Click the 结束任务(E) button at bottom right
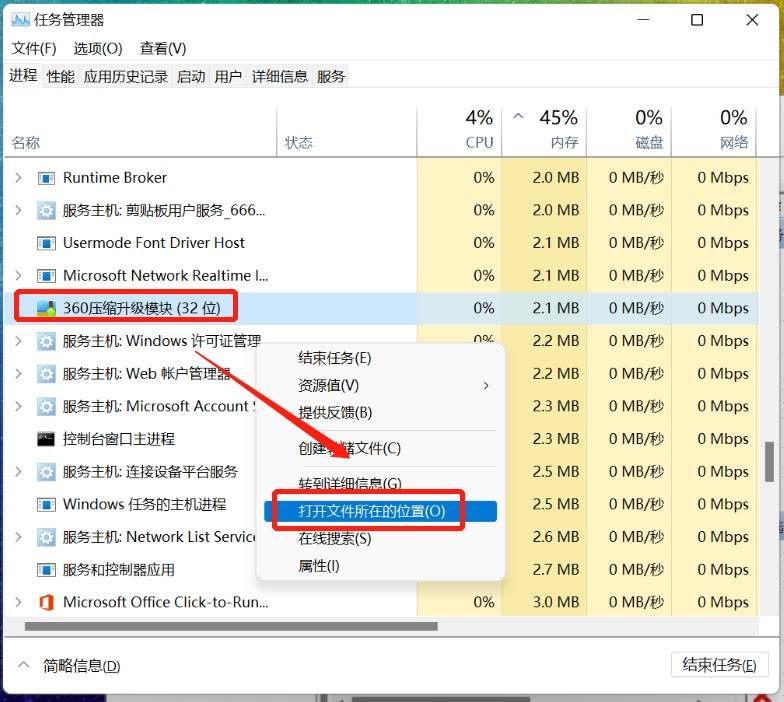Image resolution: width=784 pixels, height=702 pixels. 719,665
